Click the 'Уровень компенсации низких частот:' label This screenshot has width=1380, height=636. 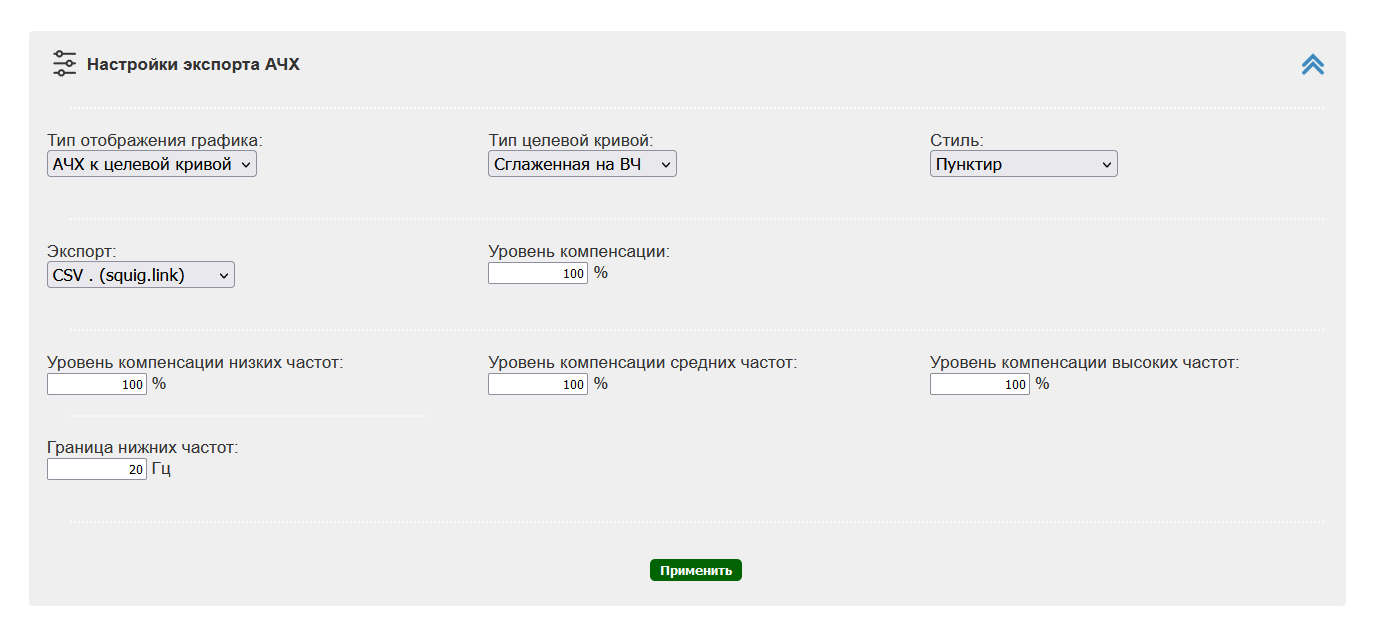point(195,362)
